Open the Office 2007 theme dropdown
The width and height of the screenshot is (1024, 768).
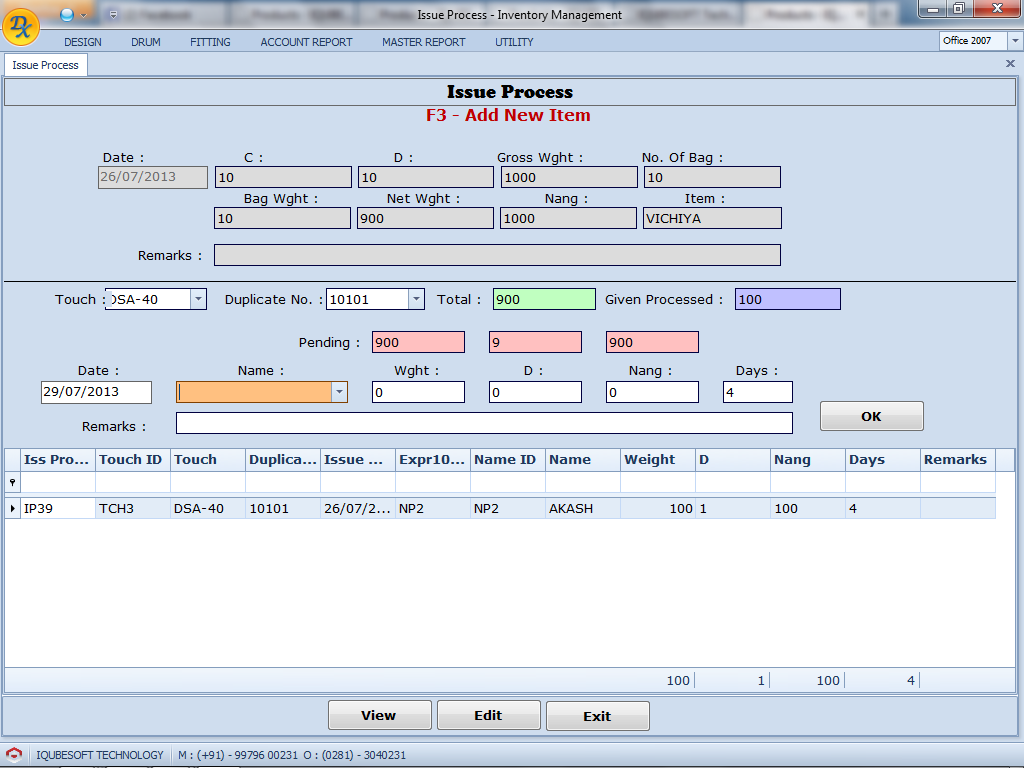click(x=1014, y=41)
